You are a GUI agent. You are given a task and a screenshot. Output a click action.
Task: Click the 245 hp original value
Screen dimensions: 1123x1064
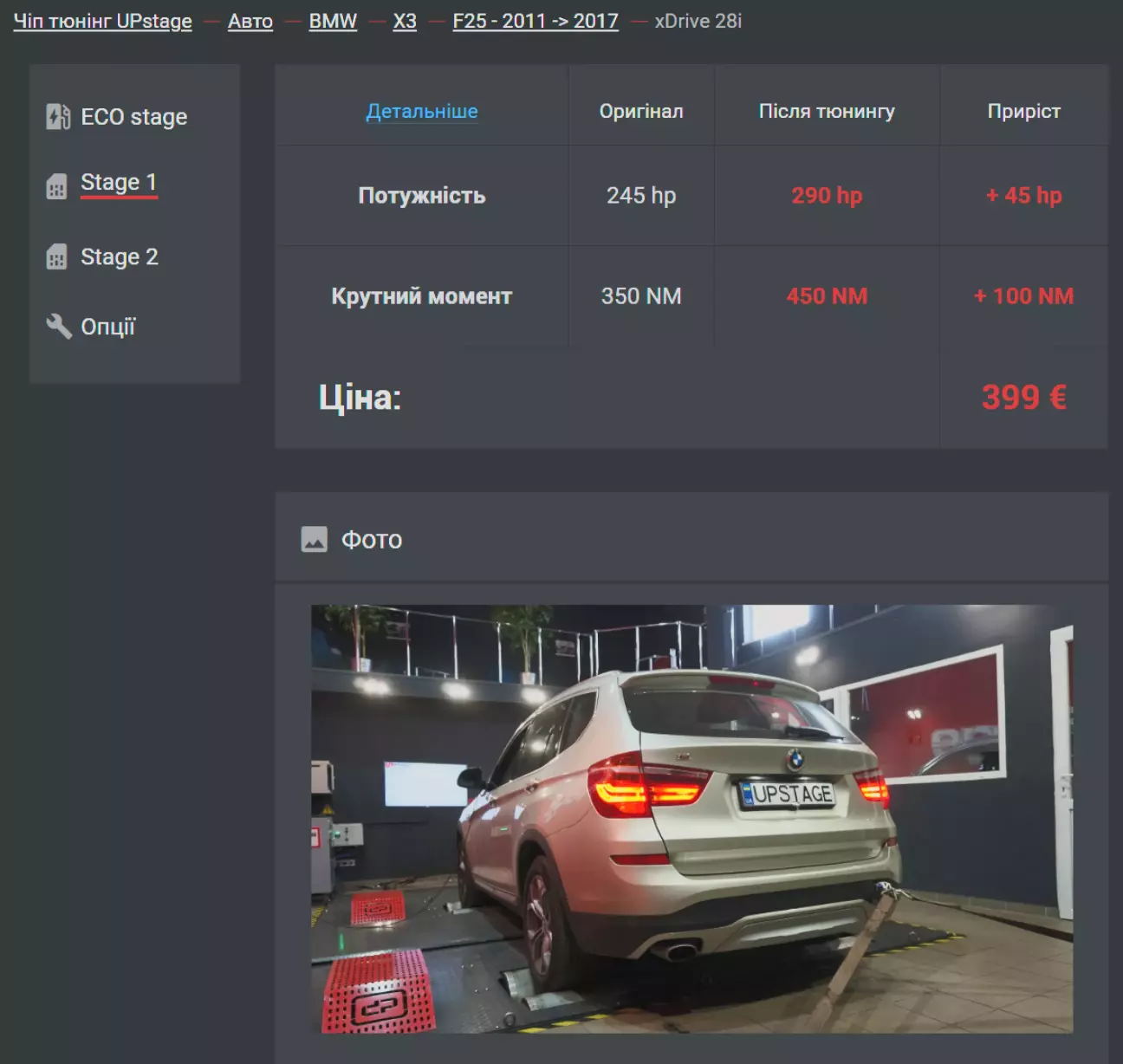point(641,195)
